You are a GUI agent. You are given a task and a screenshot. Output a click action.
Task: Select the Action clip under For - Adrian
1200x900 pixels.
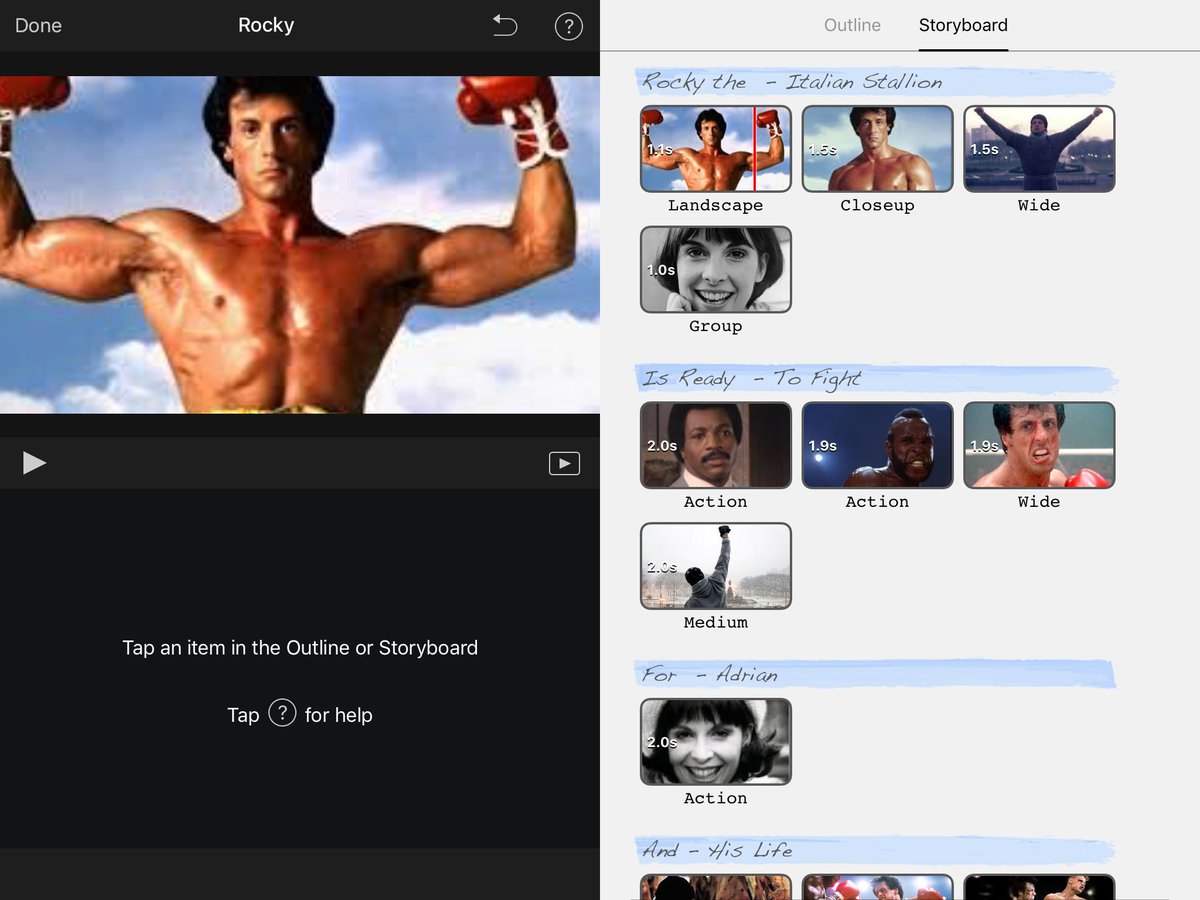(x=716, y=742)
